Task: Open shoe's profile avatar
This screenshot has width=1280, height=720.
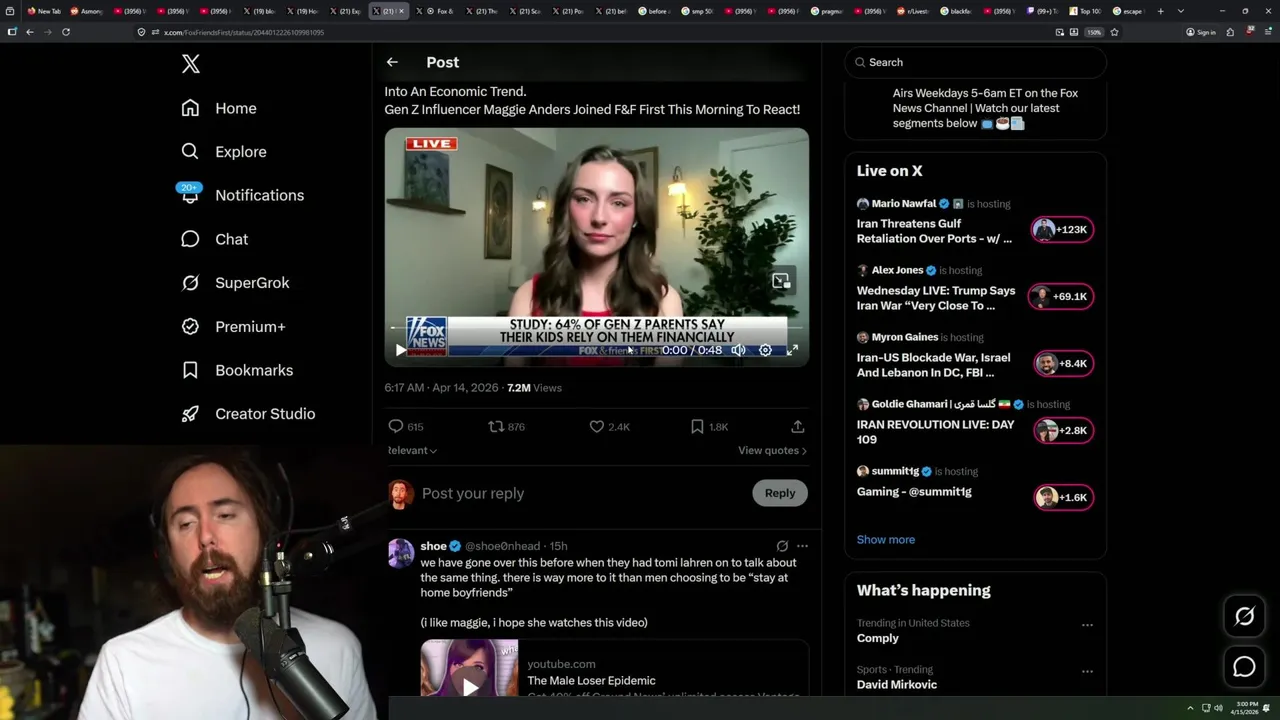Action: 401,553
